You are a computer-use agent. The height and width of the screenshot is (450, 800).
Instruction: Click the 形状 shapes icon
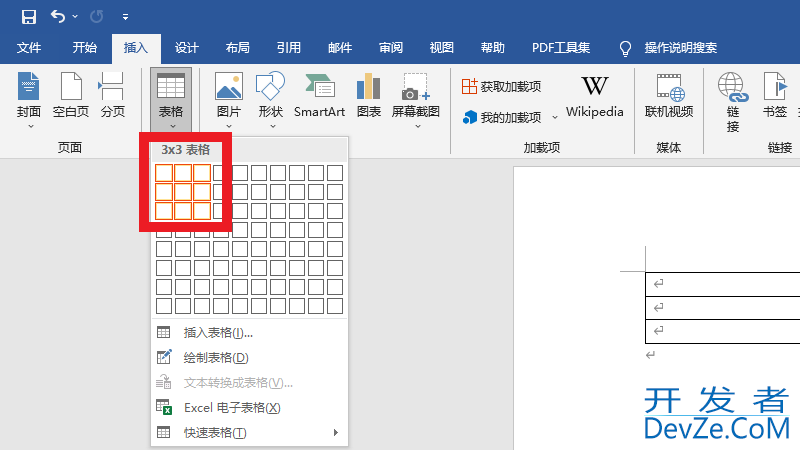point(270,86)
